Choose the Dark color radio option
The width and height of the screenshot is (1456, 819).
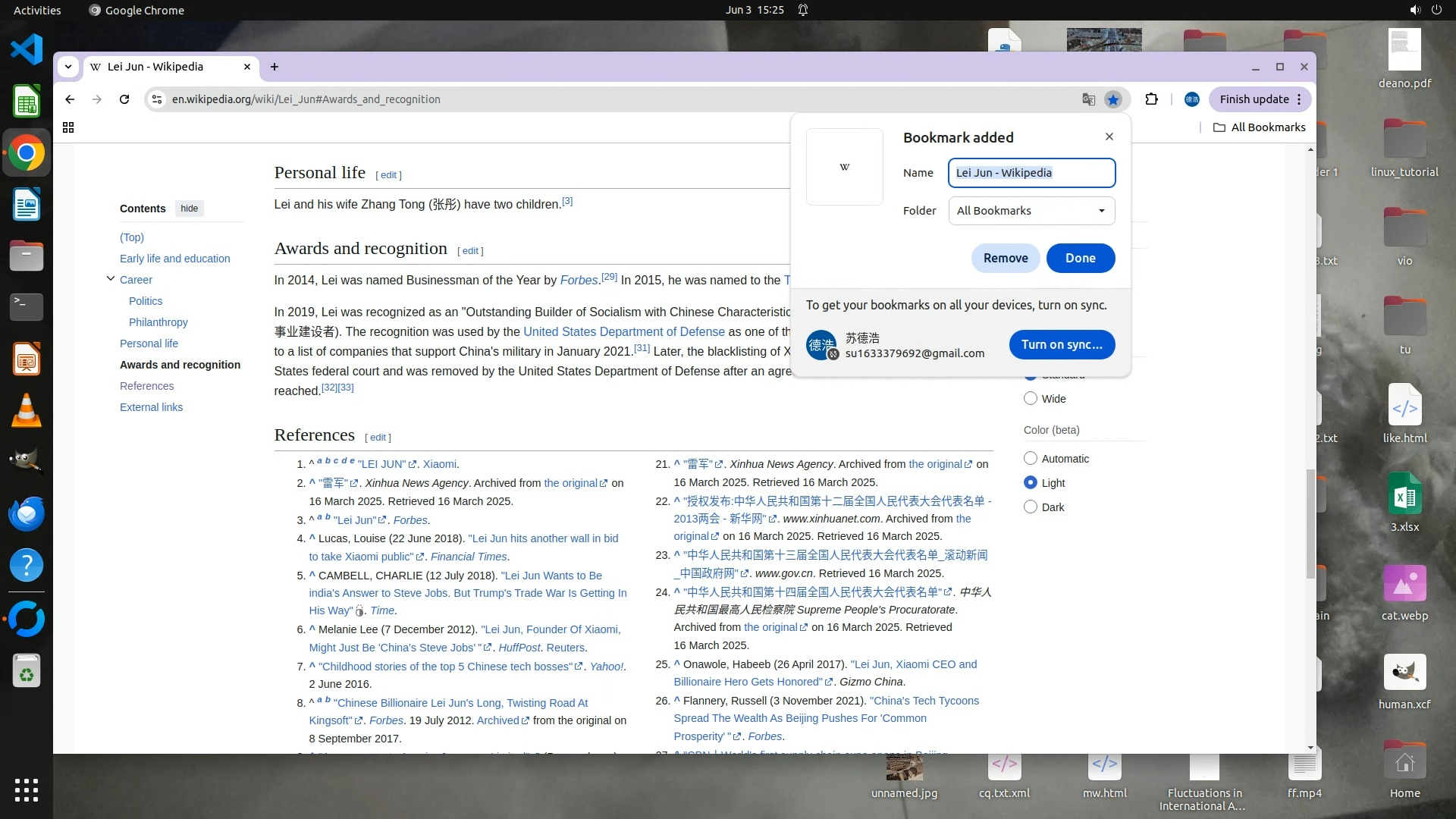tap(1030, 507)
